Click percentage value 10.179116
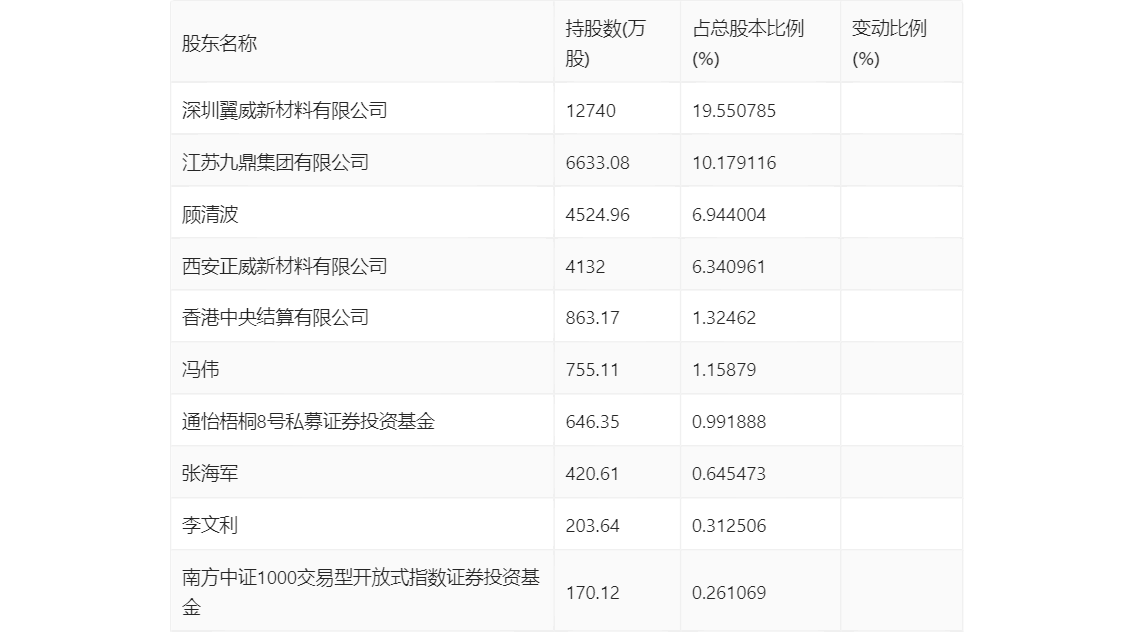Viewport: 1134px width, 632px height. (734, 163)
